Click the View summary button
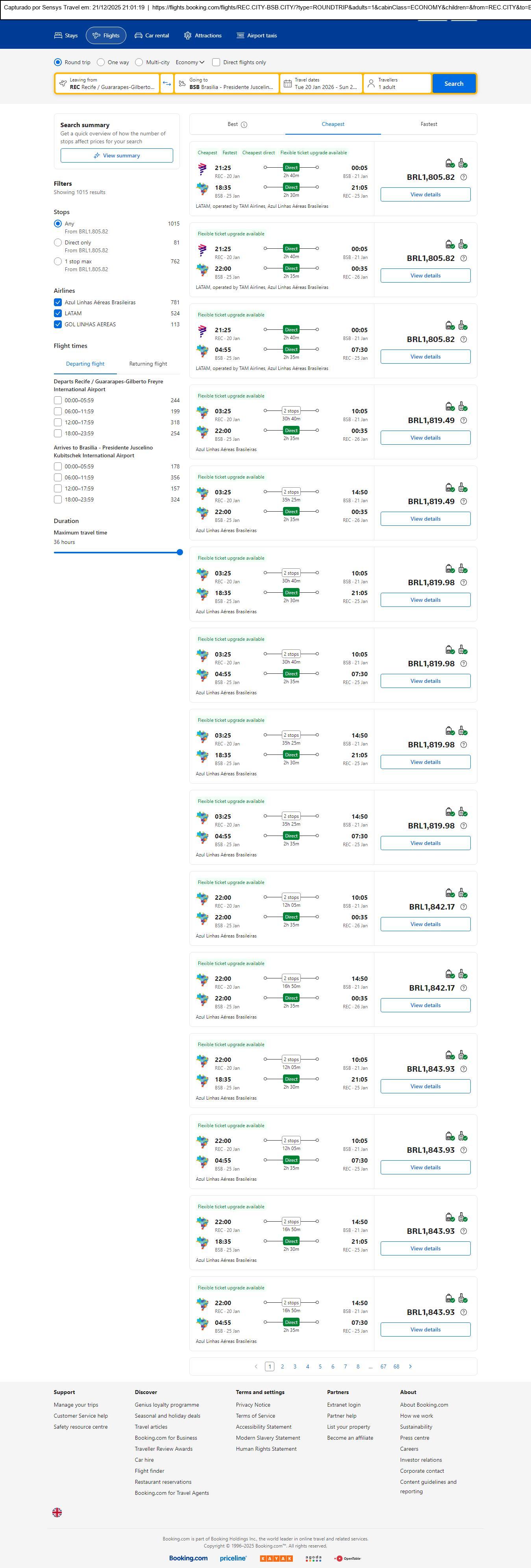 pos(116,156)
